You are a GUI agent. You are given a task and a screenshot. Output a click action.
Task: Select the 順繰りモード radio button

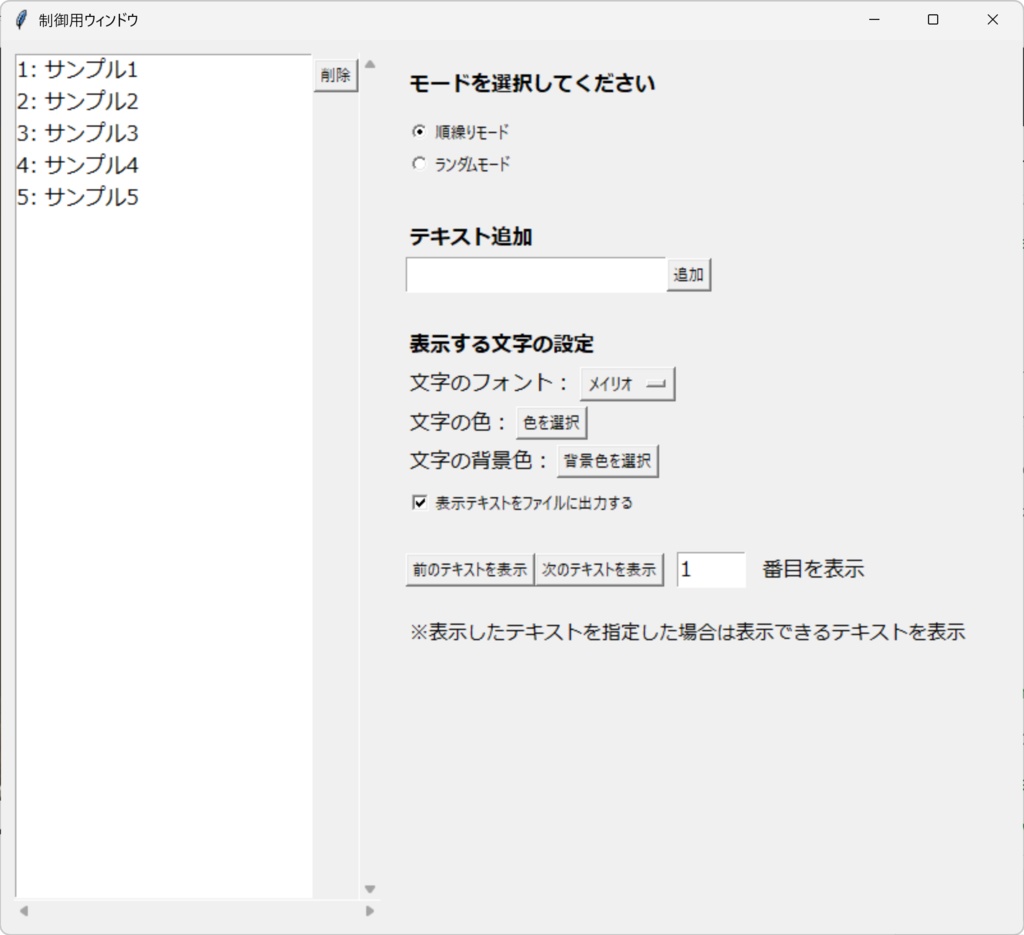tap(418, 130)
